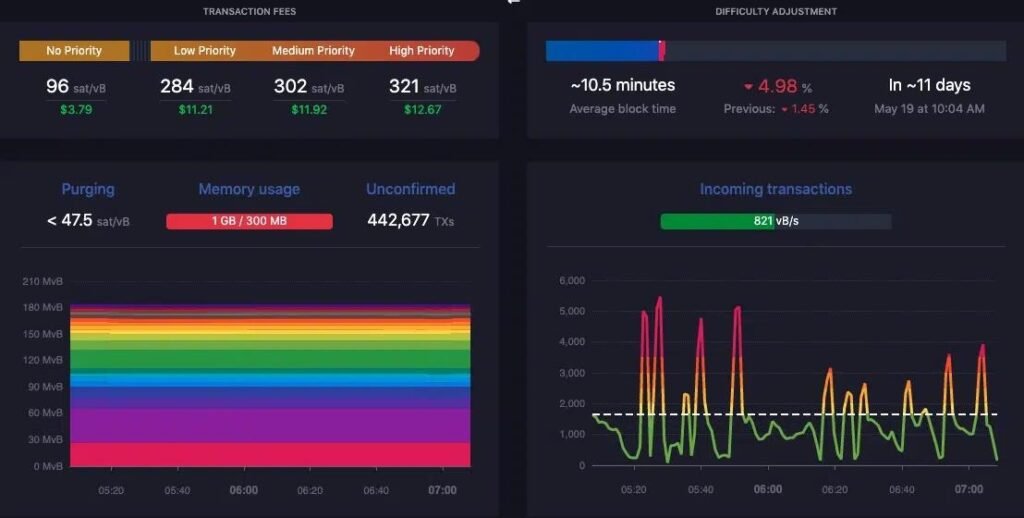
Task: Click the red down arrow beside 4.98%
Action: click(x=748, y=86)
